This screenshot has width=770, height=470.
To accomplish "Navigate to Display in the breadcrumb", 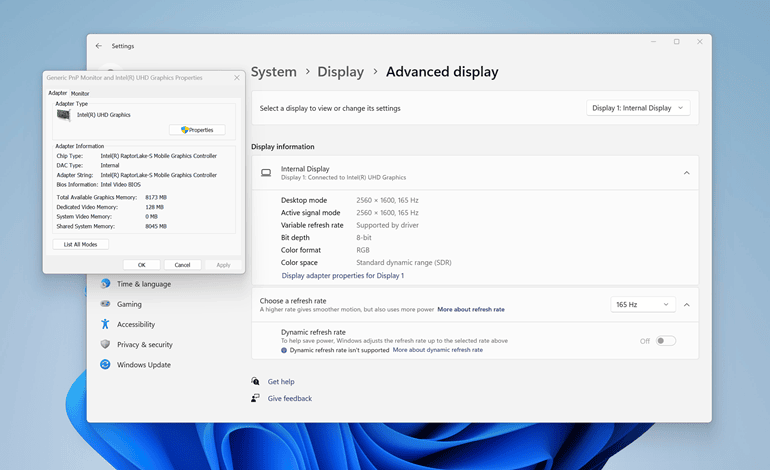I will tap(340, 72).
